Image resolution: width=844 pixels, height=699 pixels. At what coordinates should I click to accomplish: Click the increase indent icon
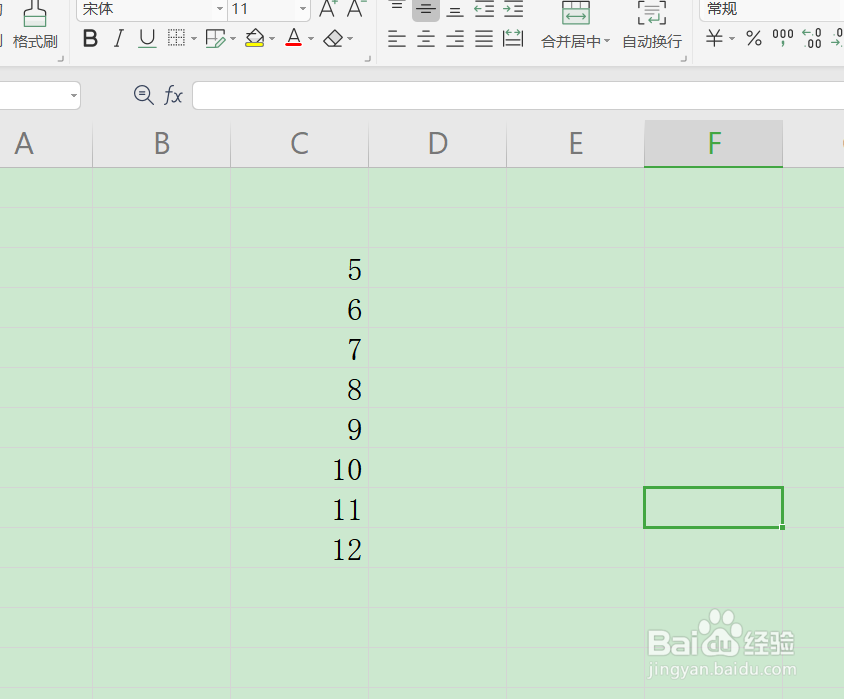pos(513,9)
